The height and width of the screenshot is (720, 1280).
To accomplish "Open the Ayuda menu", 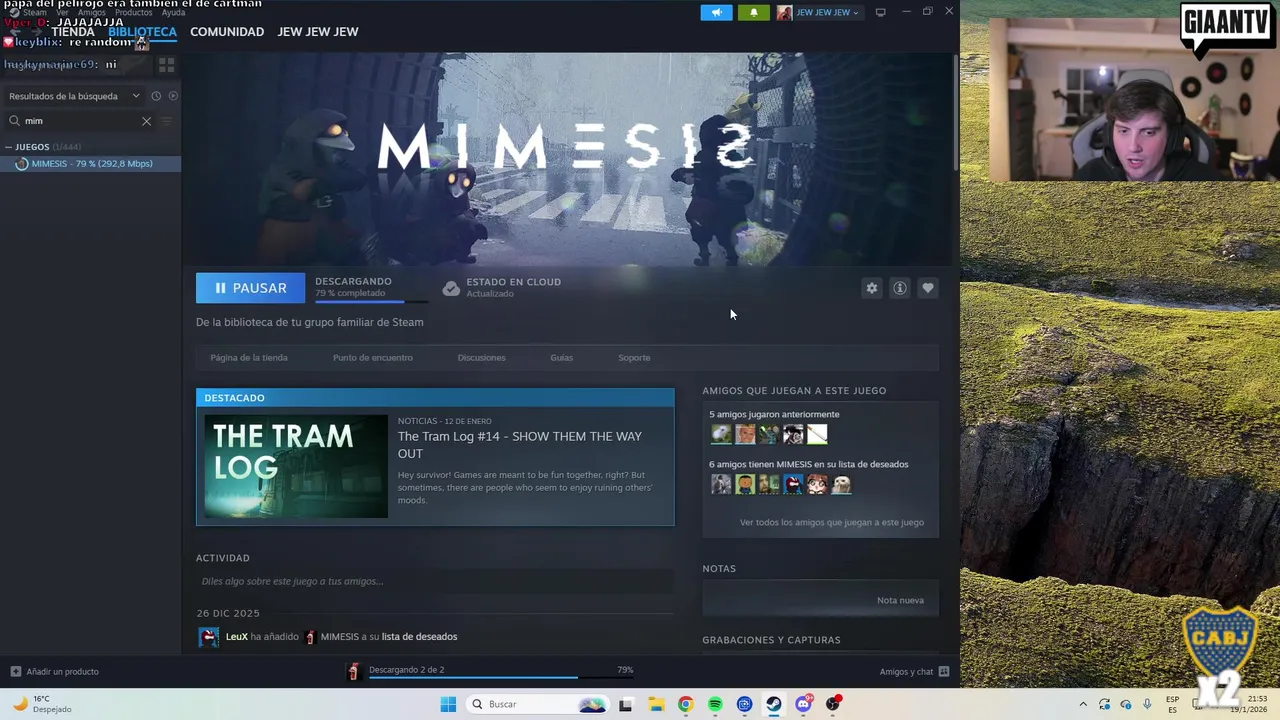I will point(173,12).
